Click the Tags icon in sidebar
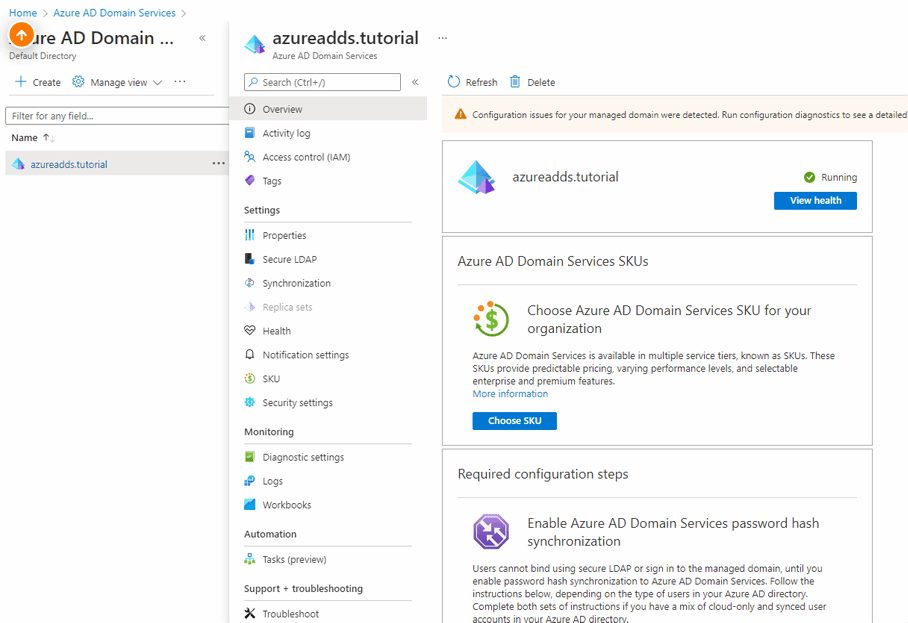908x623 pixels. [x=250, y=180]
